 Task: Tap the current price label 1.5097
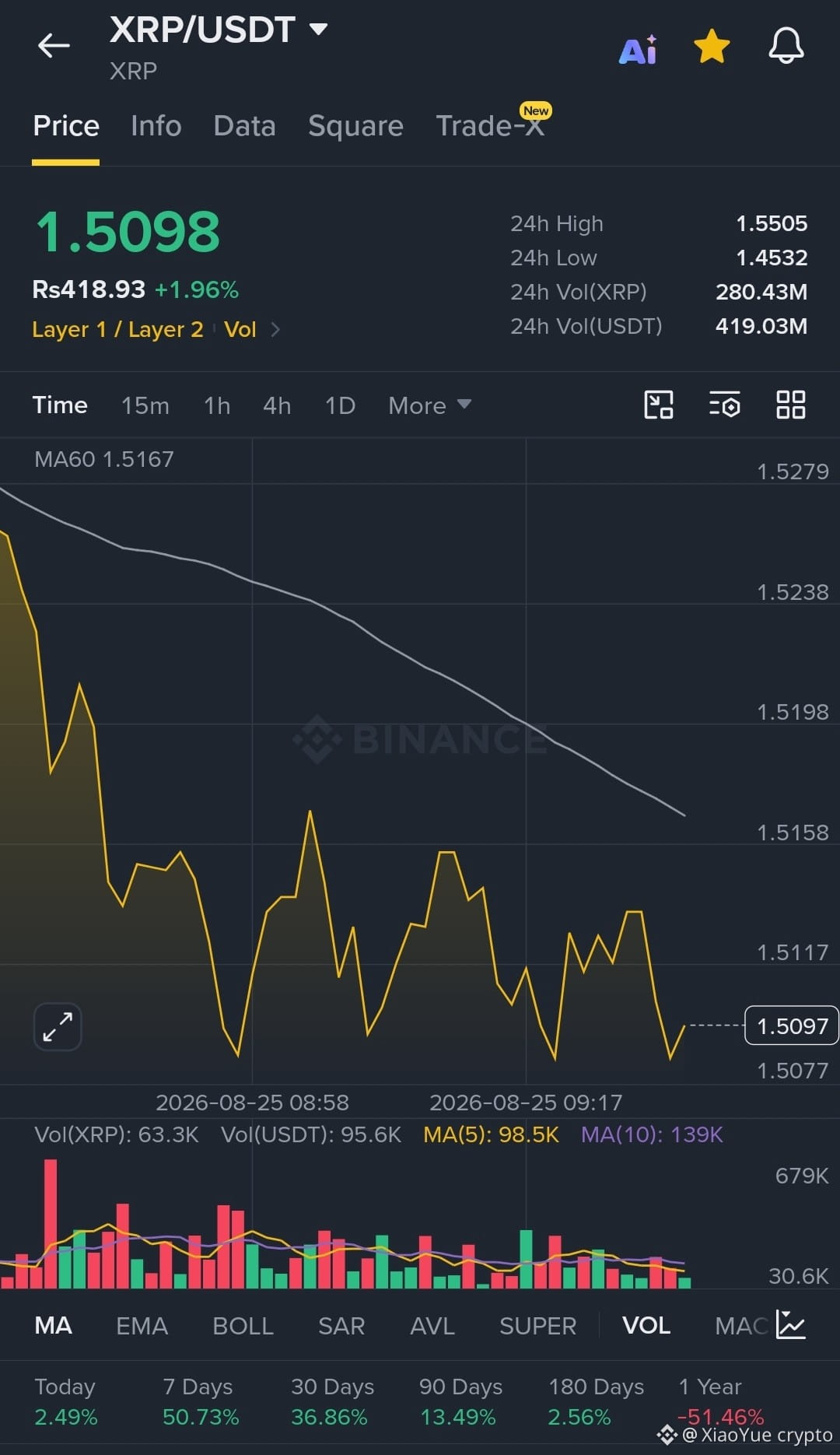[x=792, y=1026]
